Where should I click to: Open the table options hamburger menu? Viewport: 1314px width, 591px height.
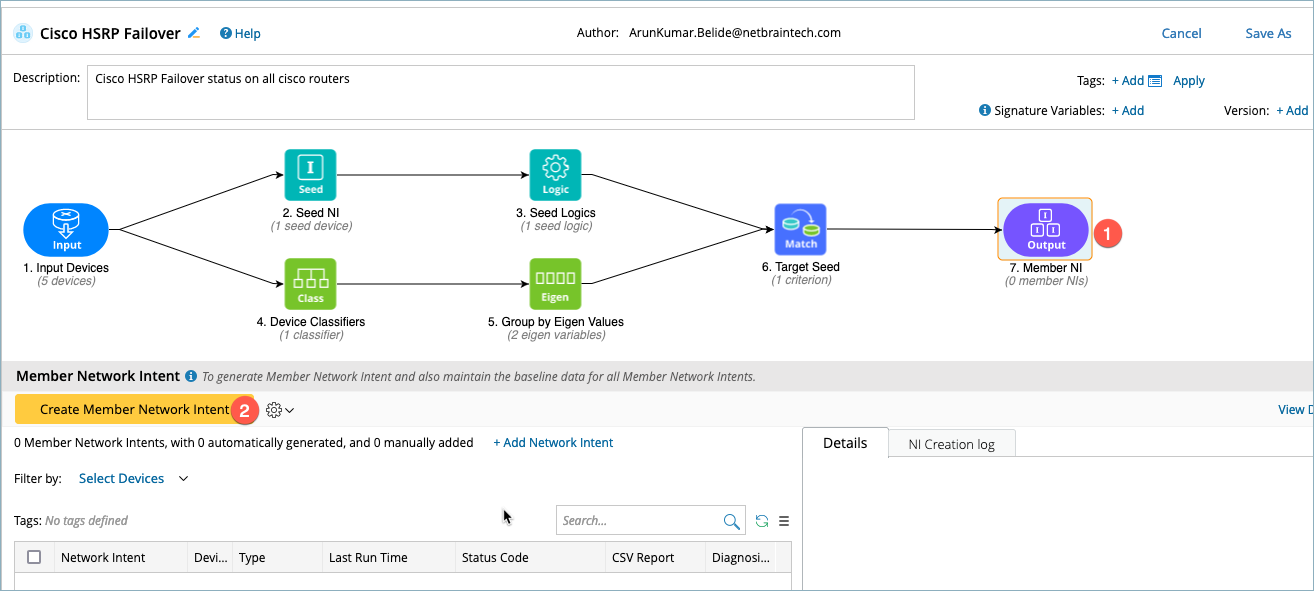pyautogui.click(x=784, y=521)
